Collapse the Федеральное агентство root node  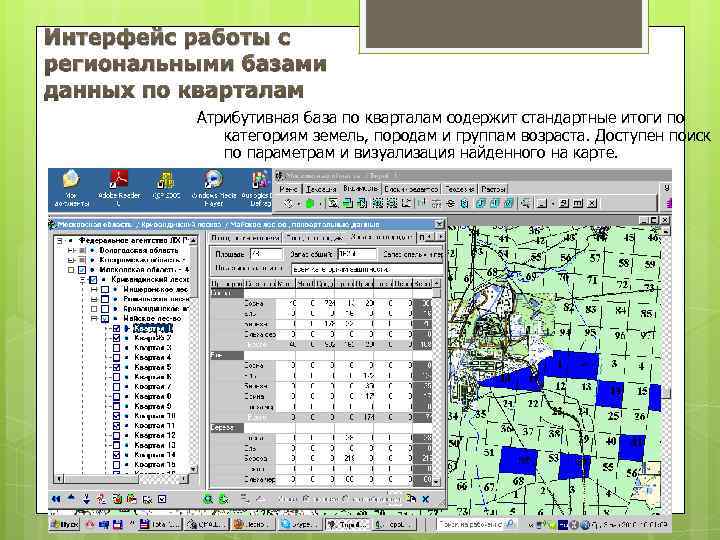click(60, 241)
